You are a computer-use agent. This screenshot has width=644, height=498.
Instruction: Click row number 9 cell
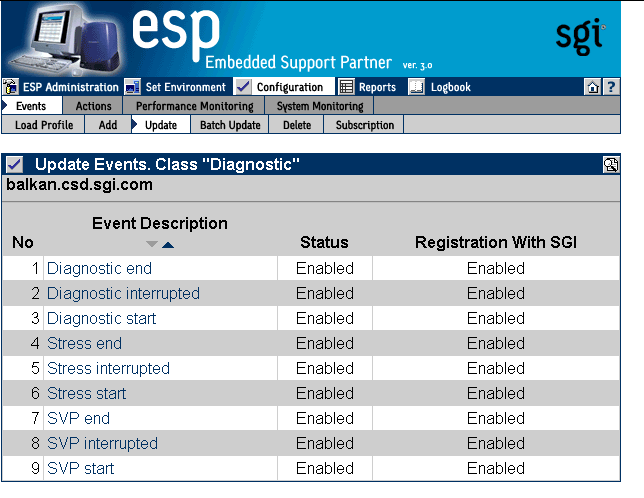tap(23, 469)
